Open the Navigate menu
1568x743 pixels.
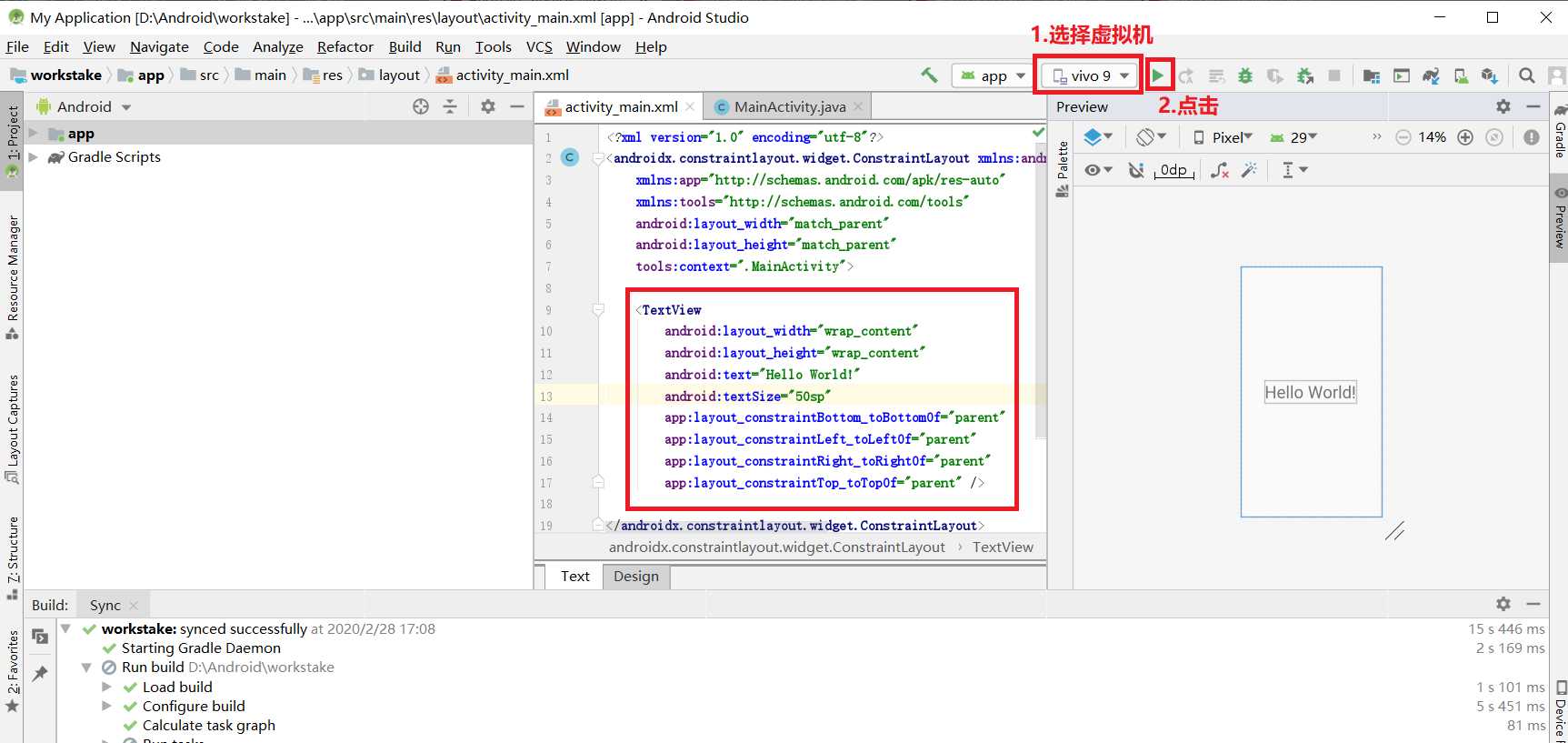[x=159, y=46]
